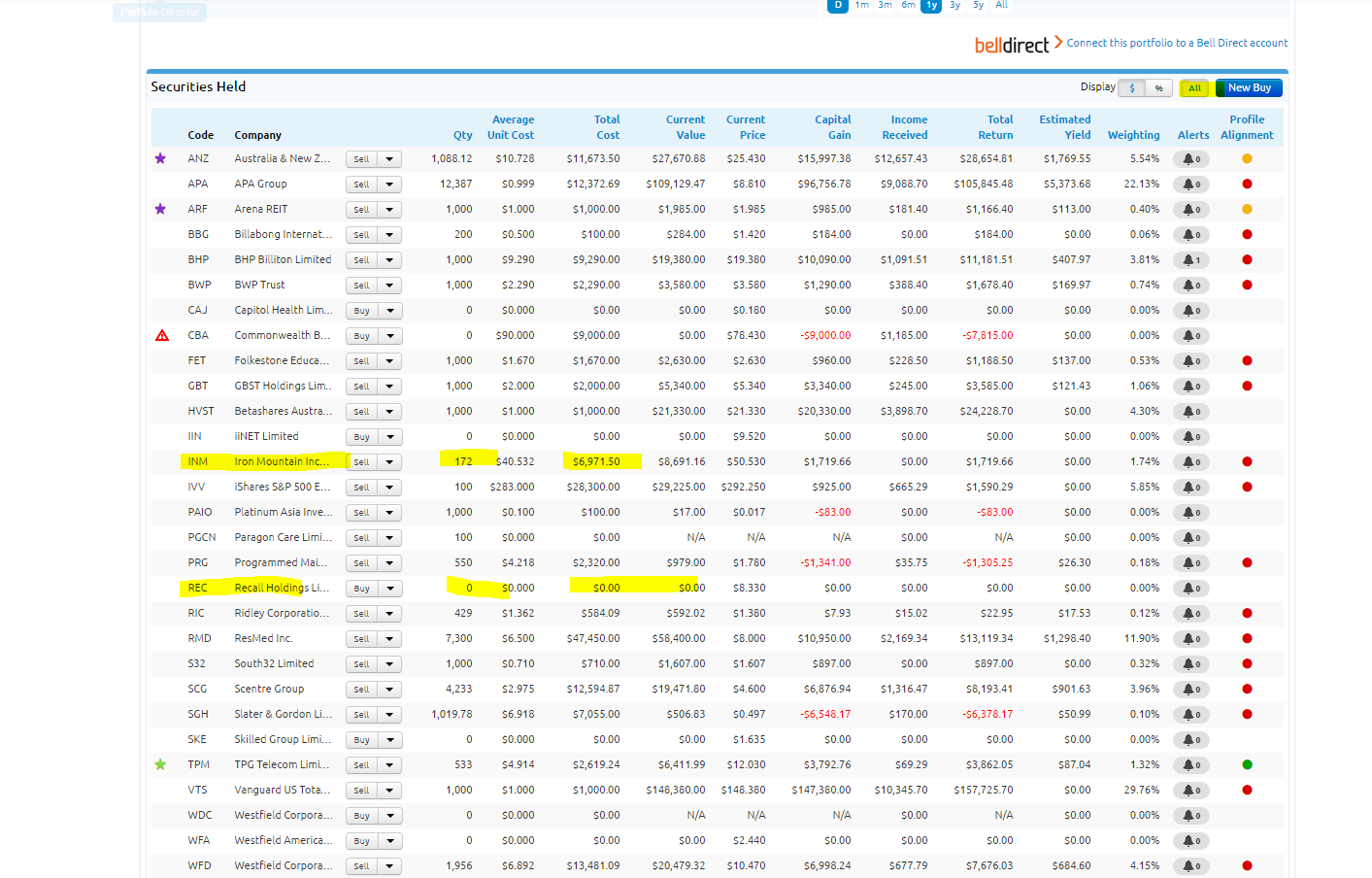1372x878 pixels.
Task: Expand the dropdown arrow in the WDC row
Action: (389, 816)
